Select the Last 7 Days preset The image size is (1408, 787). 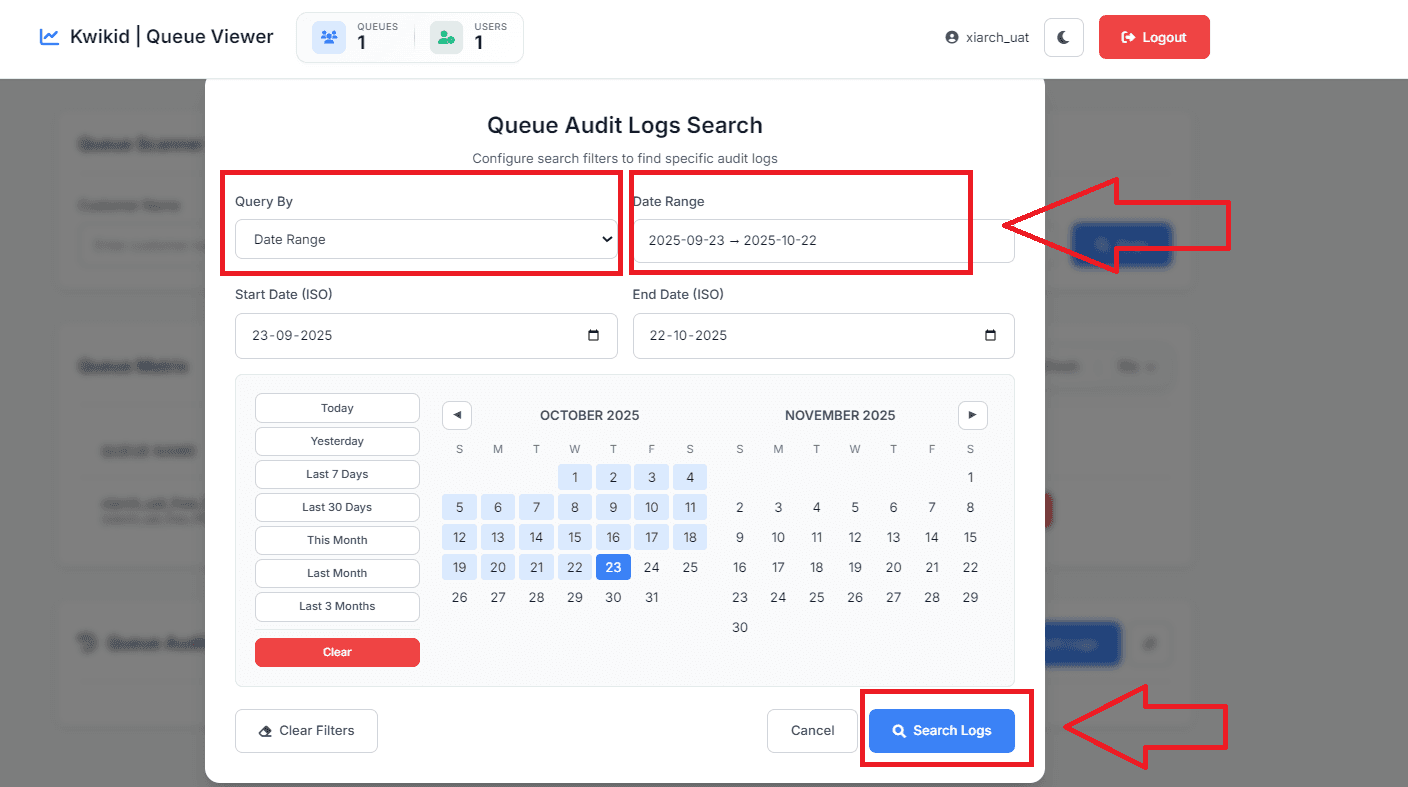[337, 474]
